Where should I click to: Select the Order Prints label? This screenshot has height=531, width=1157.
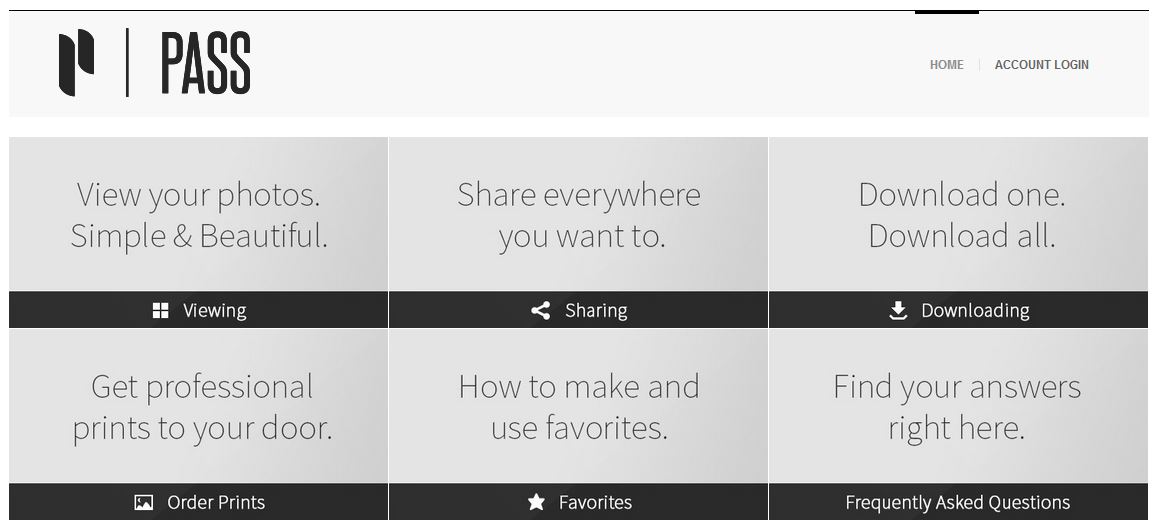[216, 503]
